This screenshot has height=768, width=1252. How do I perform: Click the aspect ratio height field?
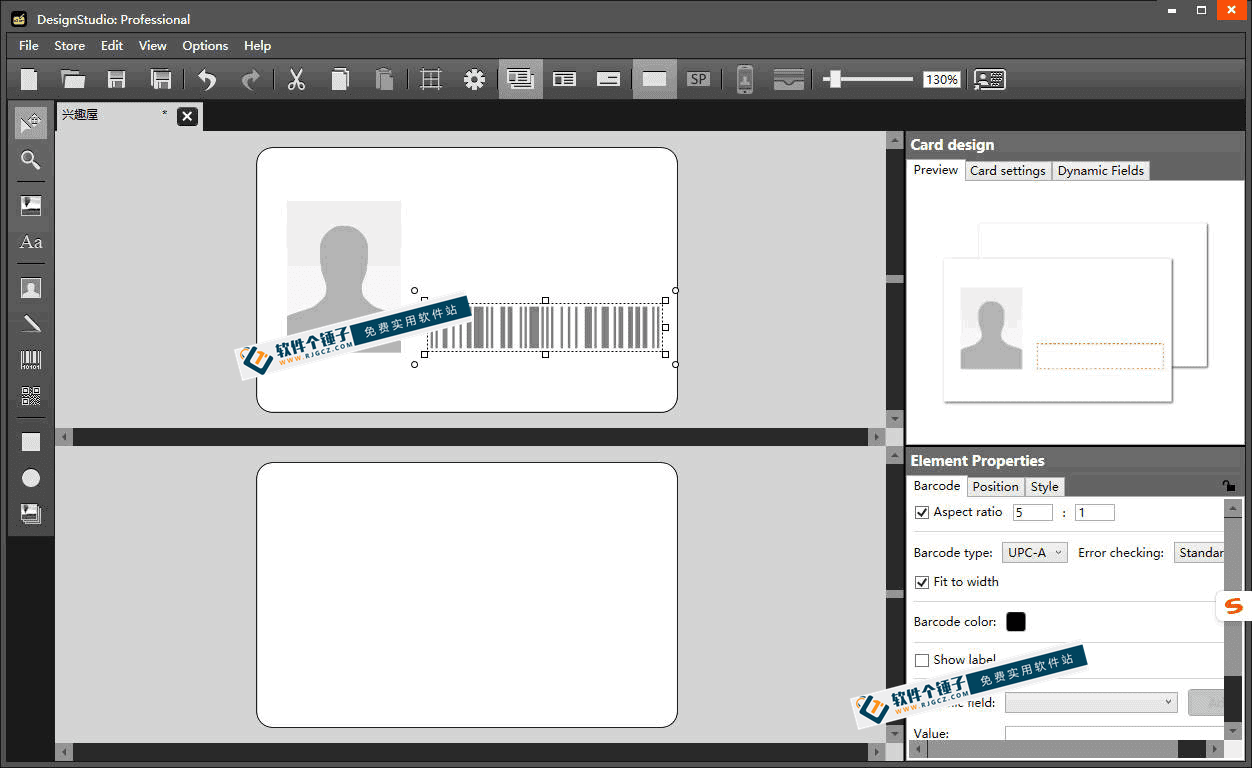coord(1094,512)
